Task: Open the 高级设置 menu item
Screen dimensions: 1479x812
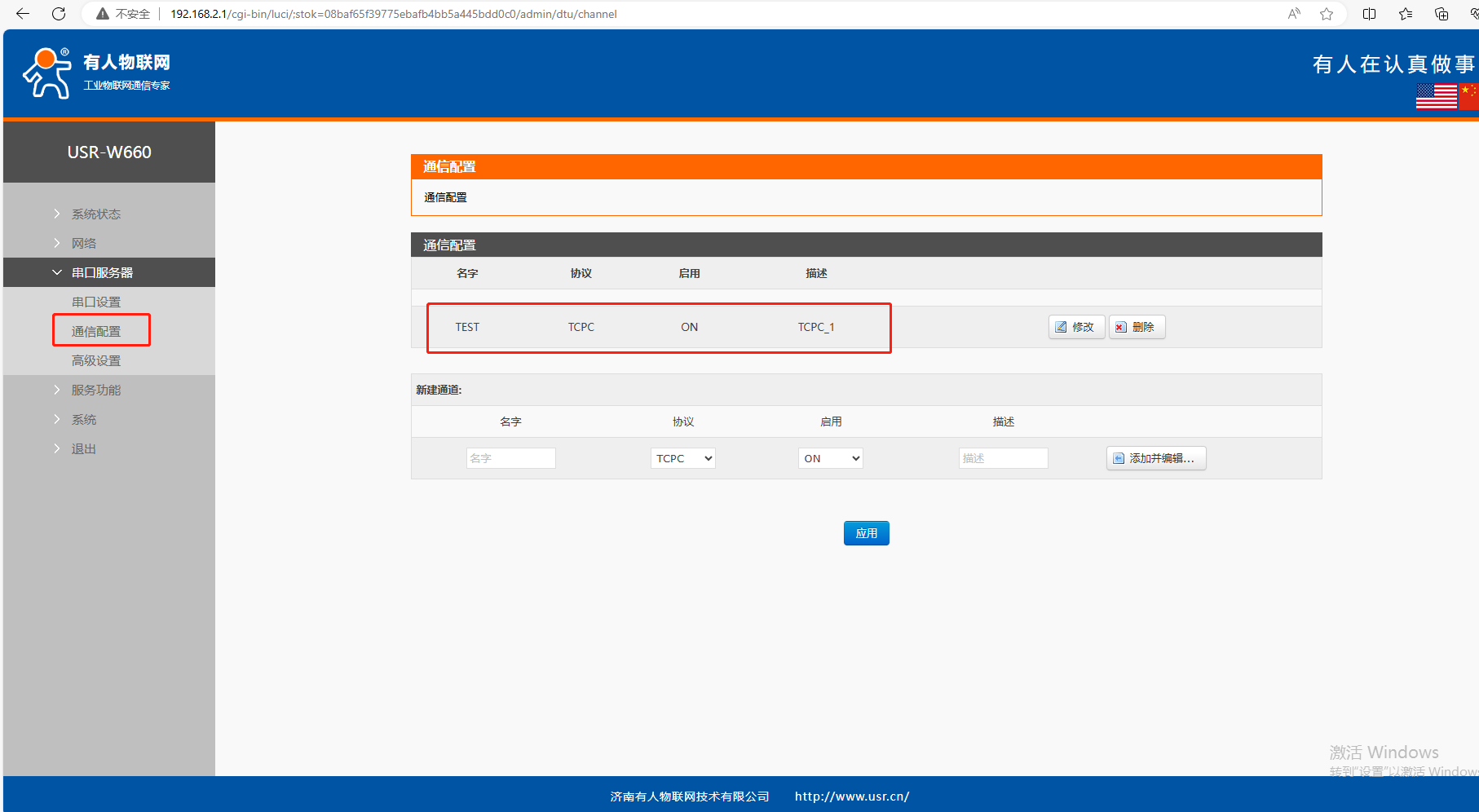Action: point(96,361)
